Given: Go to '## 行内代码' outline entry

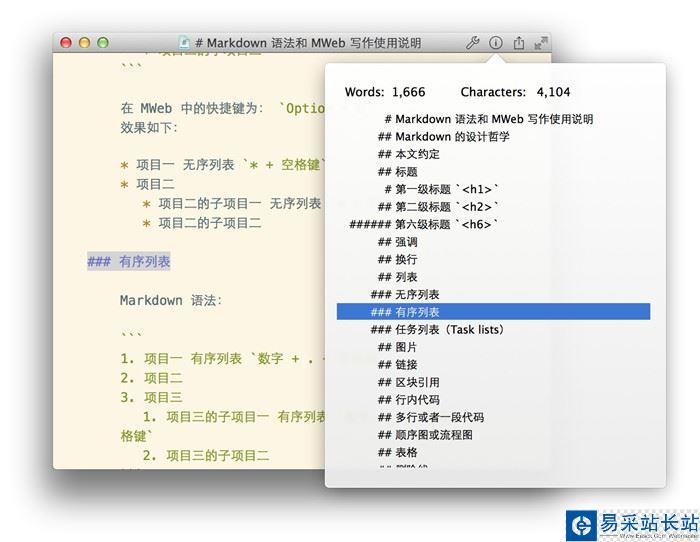Looking at the screenshot, I should (x=408, y=400).
